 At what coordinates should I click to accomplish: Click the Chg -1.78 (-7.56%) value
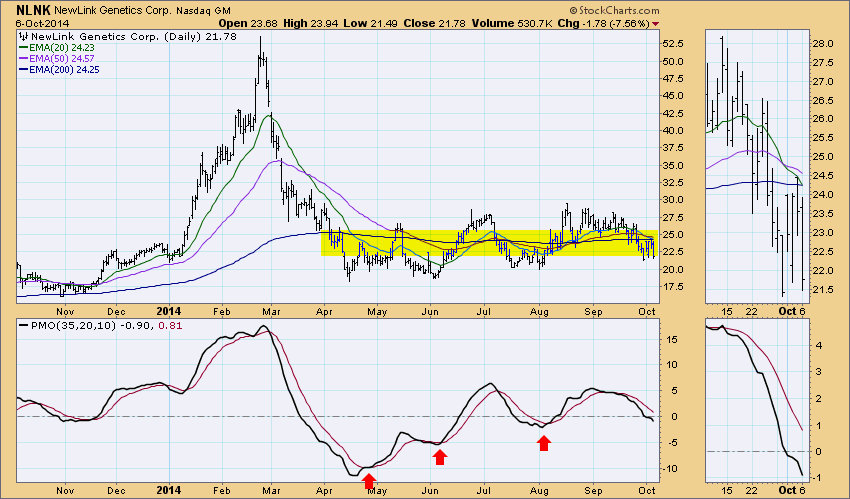[x=603, y=23]
